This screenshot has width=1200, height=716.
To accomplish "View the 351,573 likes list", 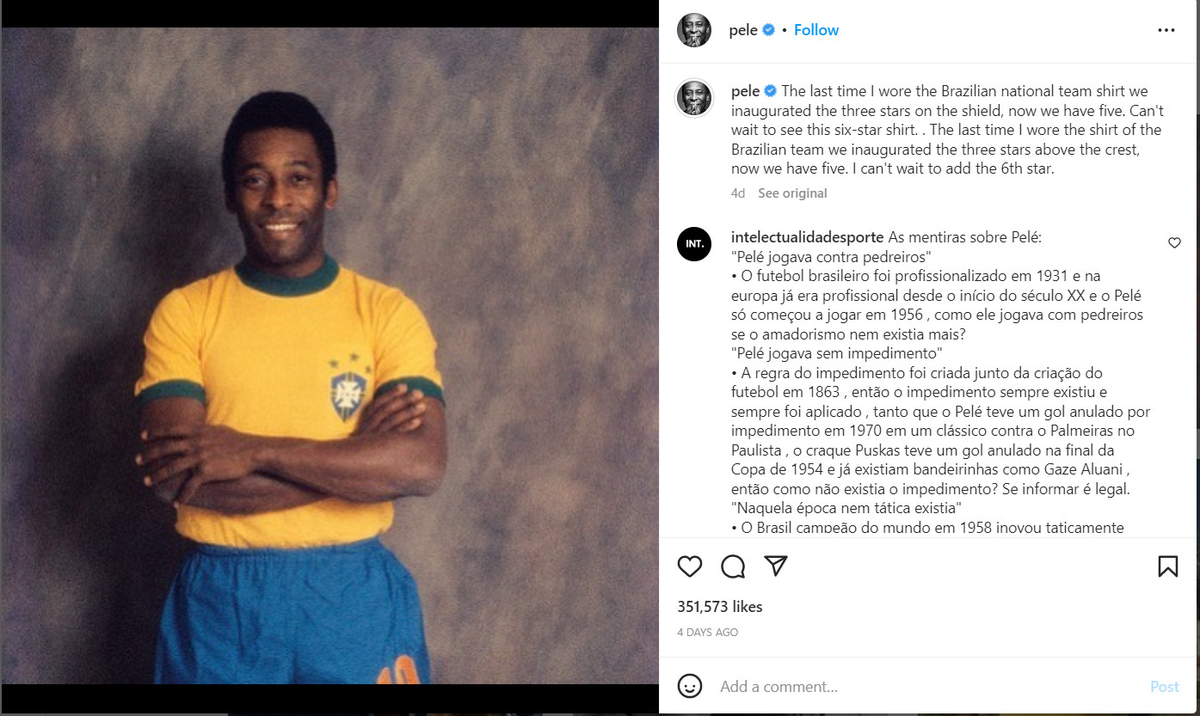I will [x=720, y=607].
